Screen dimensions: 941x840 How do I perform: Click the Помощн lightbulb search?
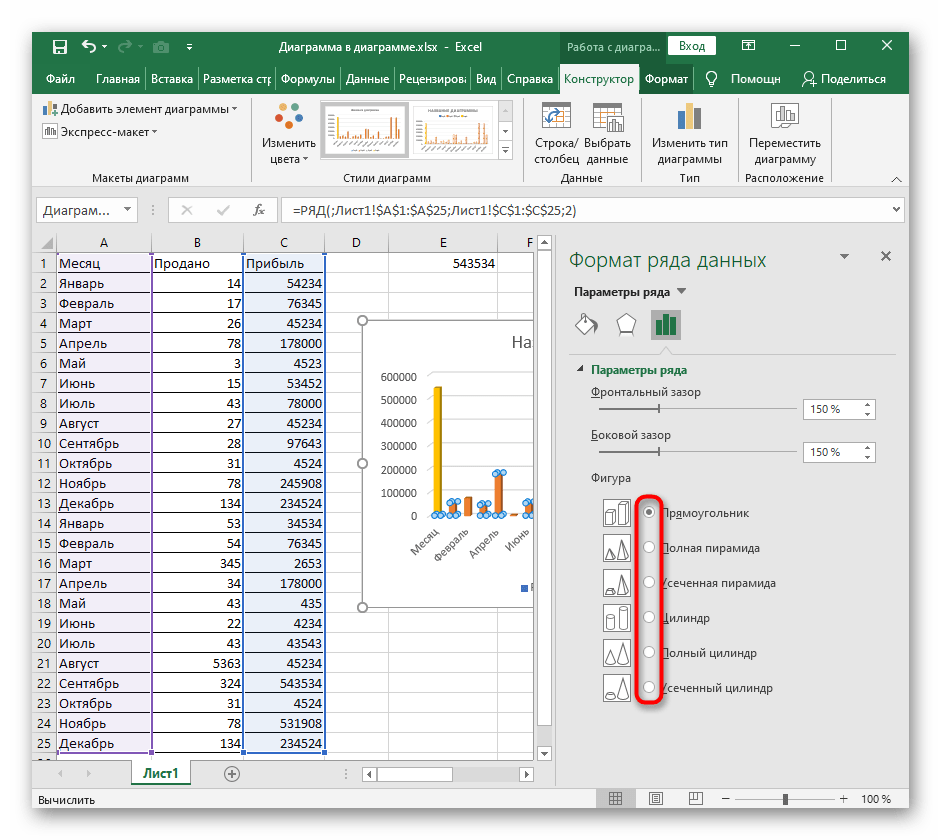point(743,79)
